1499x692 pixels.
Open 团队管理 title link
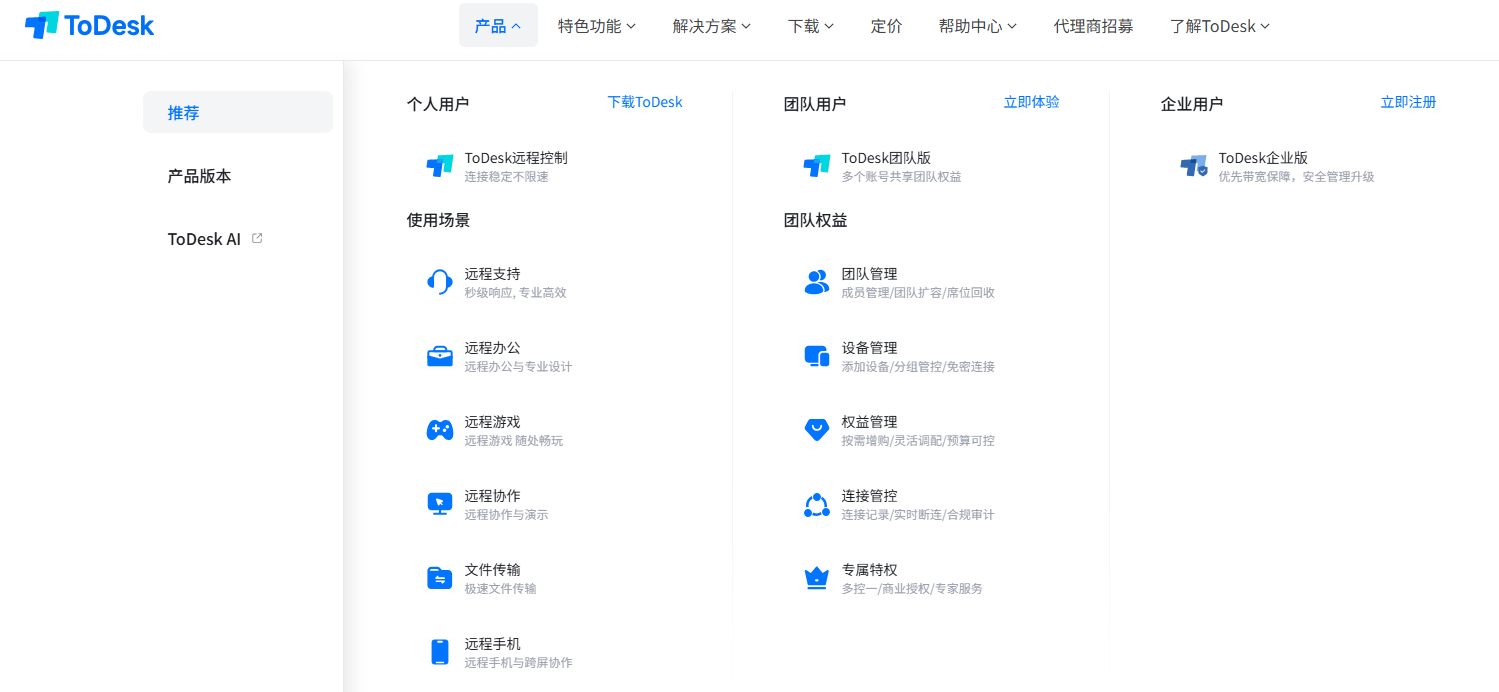pos(870,274)
